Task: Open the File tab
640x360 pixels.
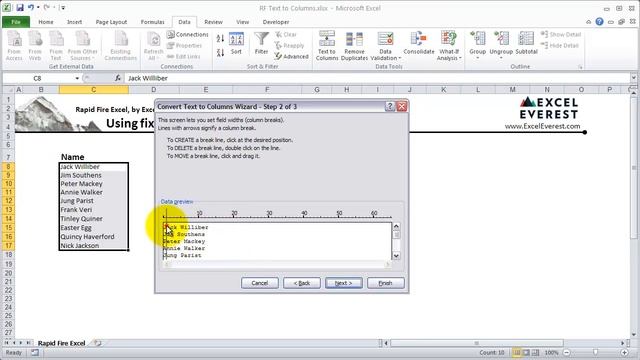Action: 16,22
